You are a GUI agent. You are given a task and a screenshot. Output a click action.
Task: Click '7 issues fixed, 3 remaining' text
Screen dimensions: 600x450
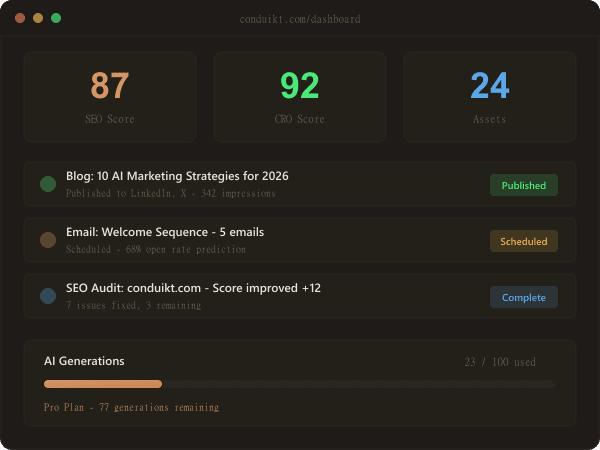(133, 305)
